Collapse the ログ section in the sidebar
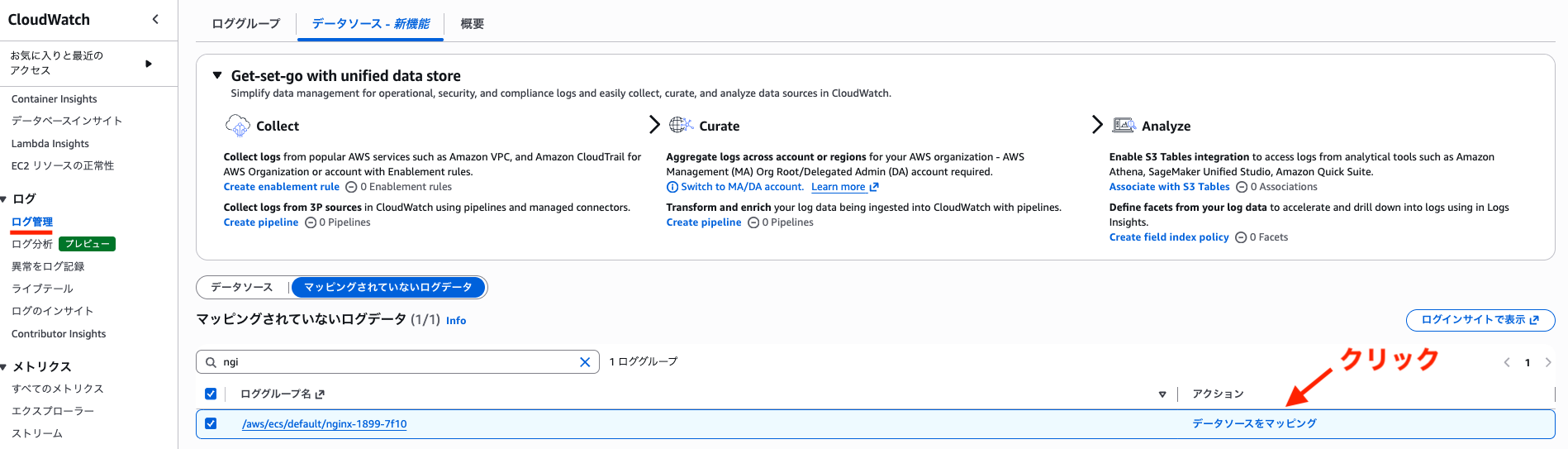 coord(5,198)
